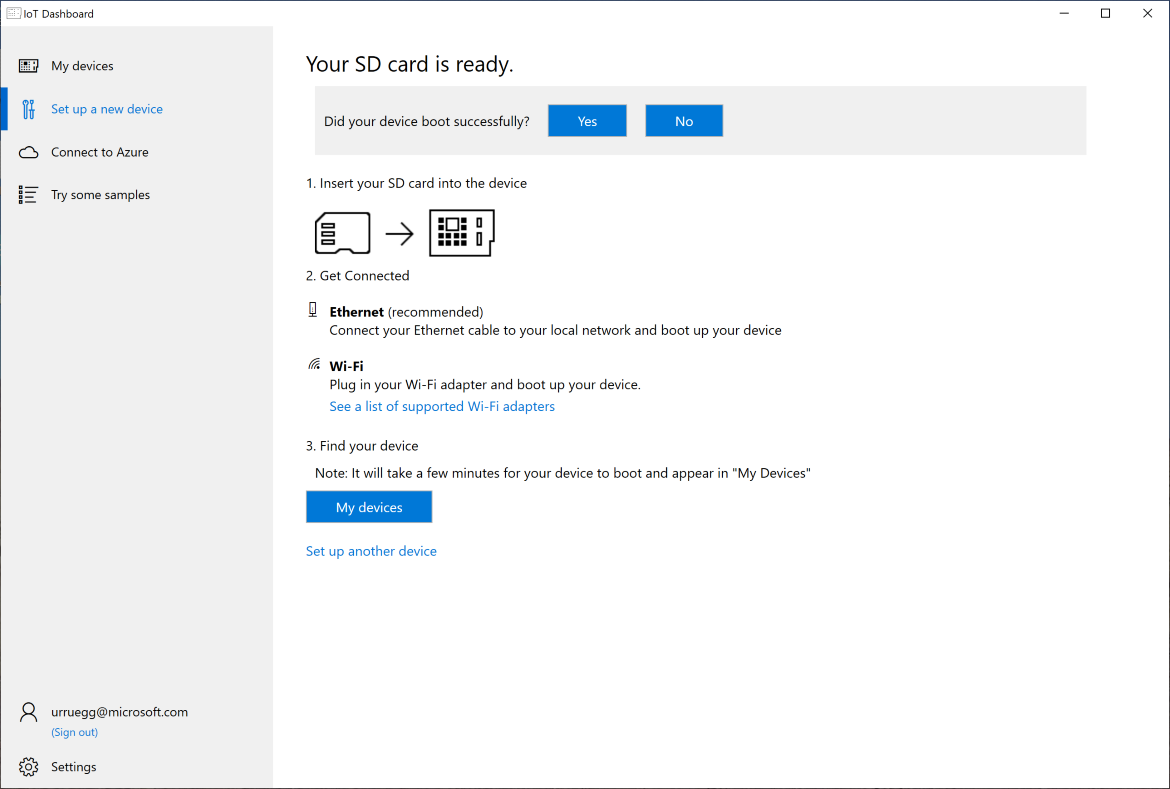Image resolution: width=1170 pixels, height=789 pixels.
Task: Click the Wi-Fi signal icon
Action: (314, 364)
